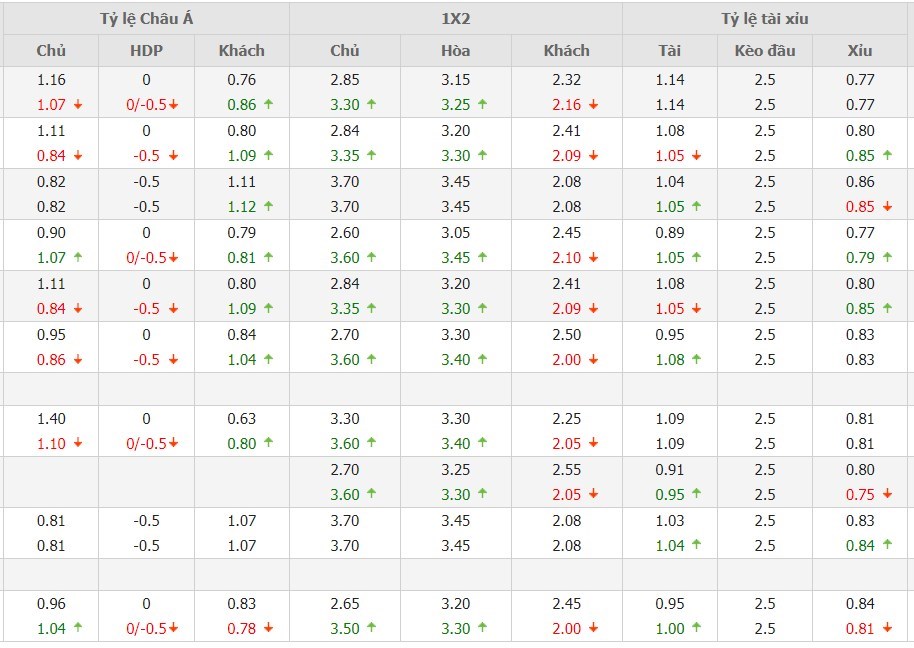Open the Tỷ lệ tài xỉu section header
Image resolution: width=914 pixels, height=648 pixels.
765,18
